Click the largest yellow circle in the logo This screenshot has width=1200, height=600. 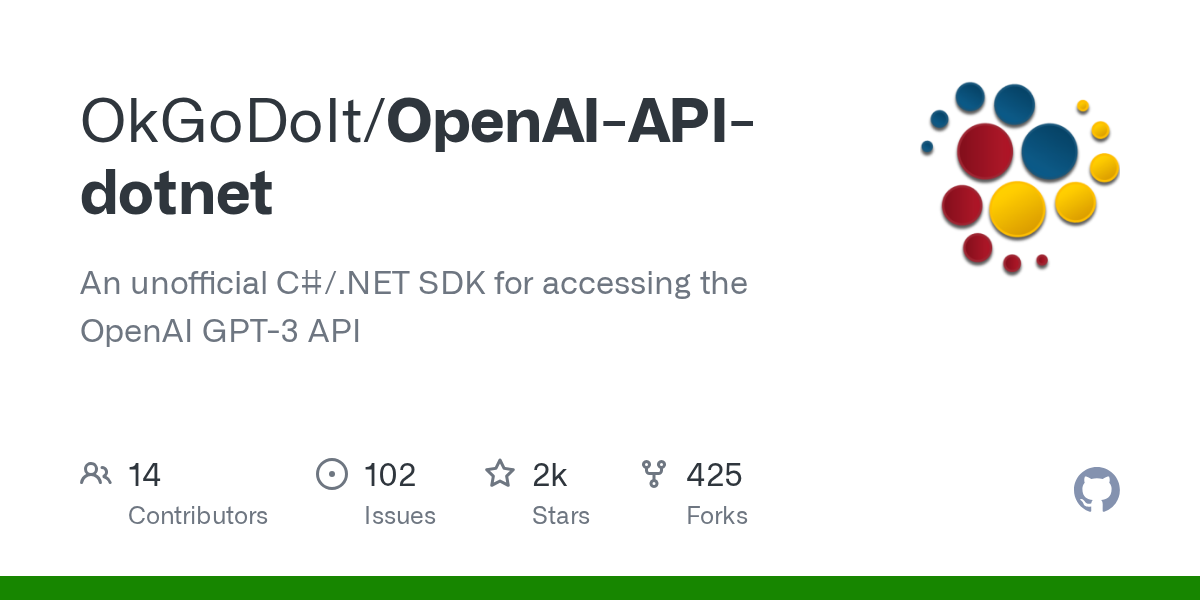pyautogui.click(x=1017, y=209)
